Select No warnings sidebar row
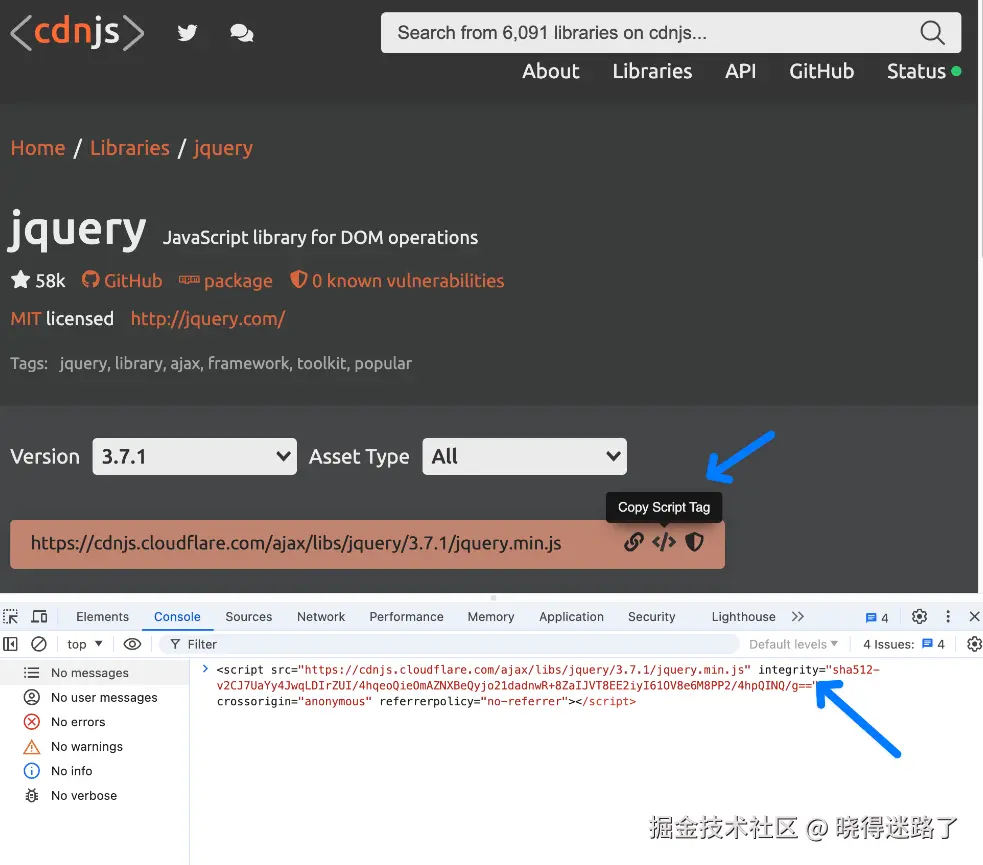983x865 pixels. [94, 746]
